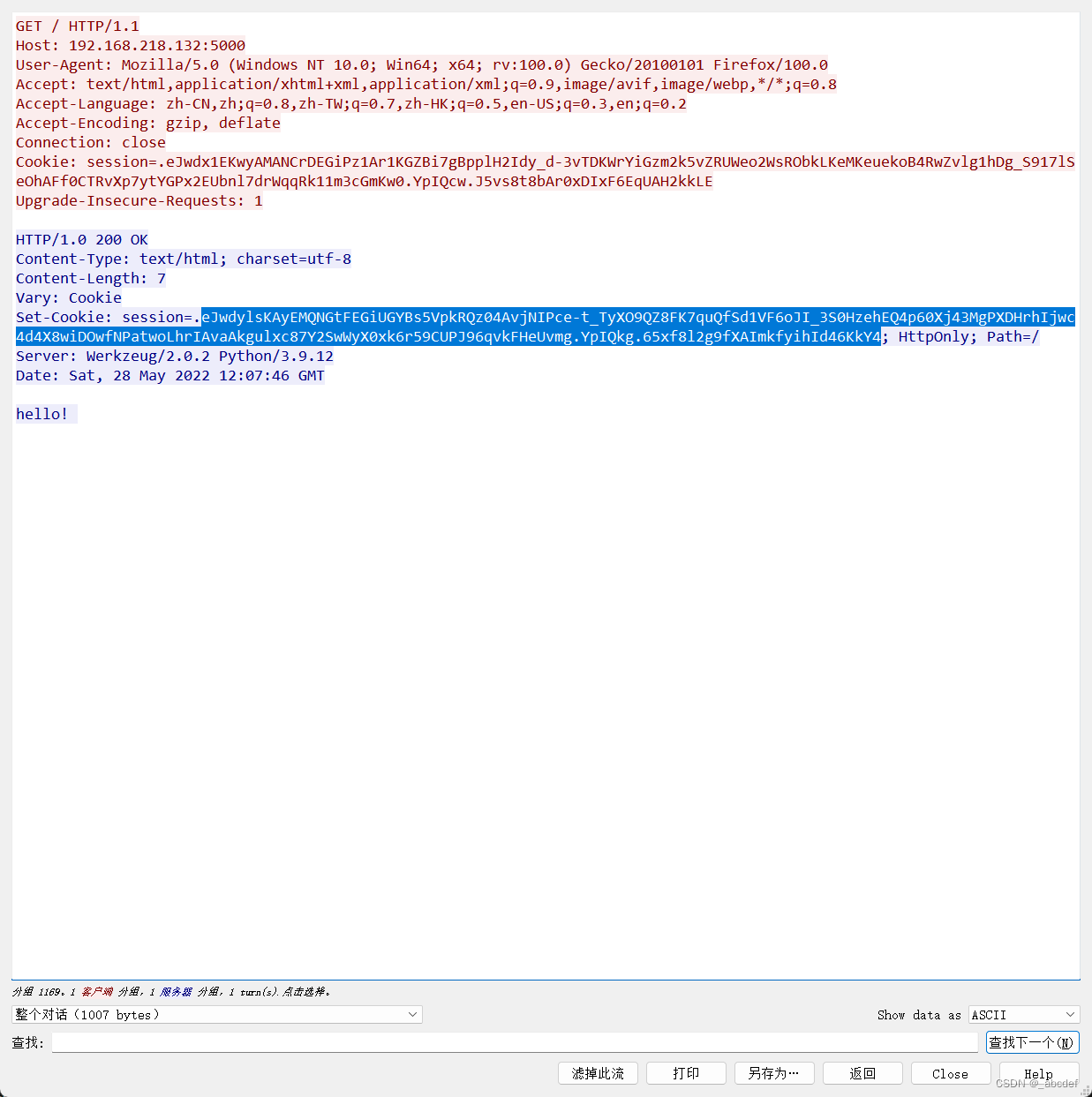1092x1097 pixels.
Task: Click the packet count status text below stream
Action: [x=172, y=992]
